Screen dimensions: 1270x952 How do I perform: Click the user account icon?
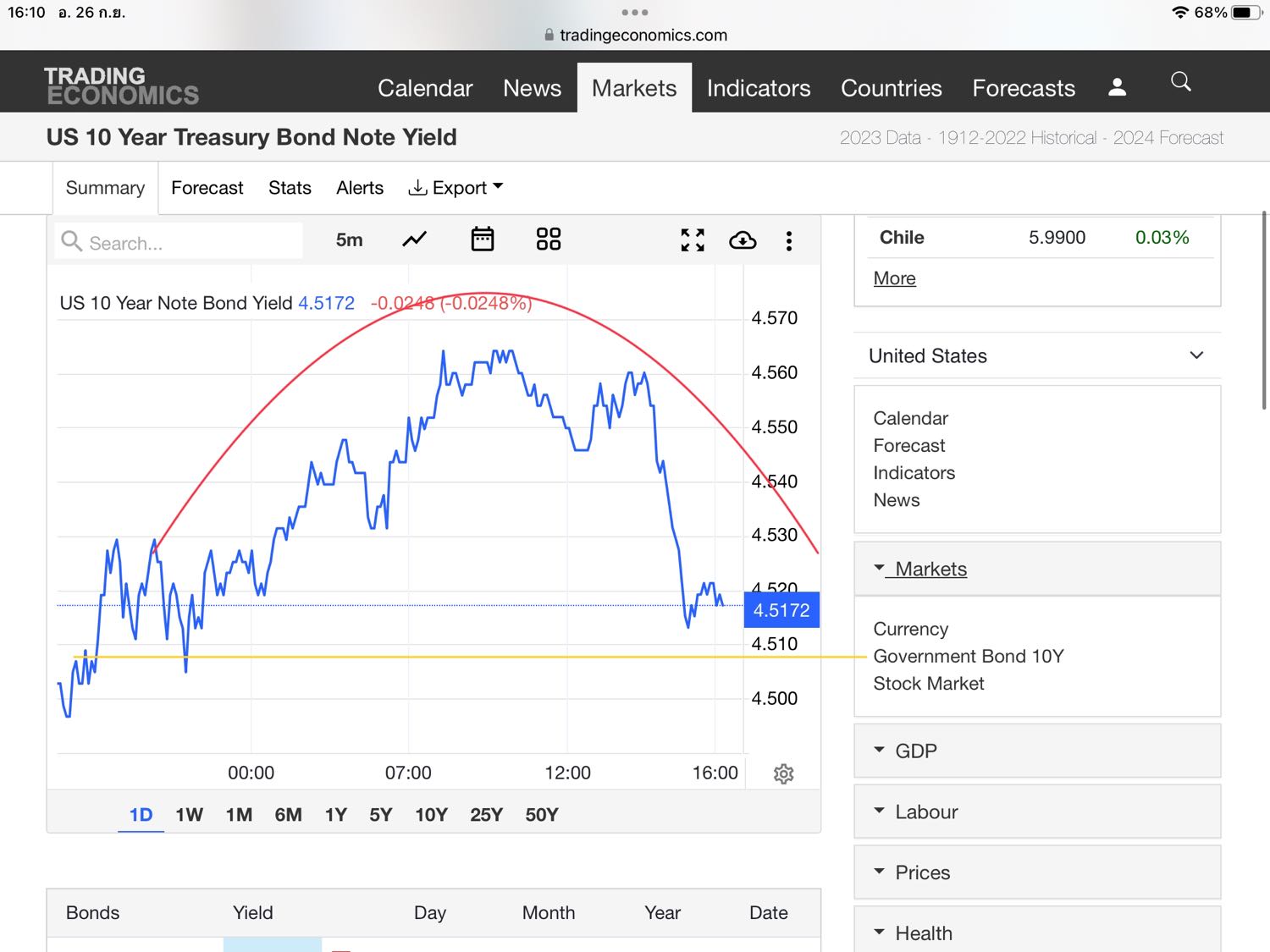(1118, 87)
